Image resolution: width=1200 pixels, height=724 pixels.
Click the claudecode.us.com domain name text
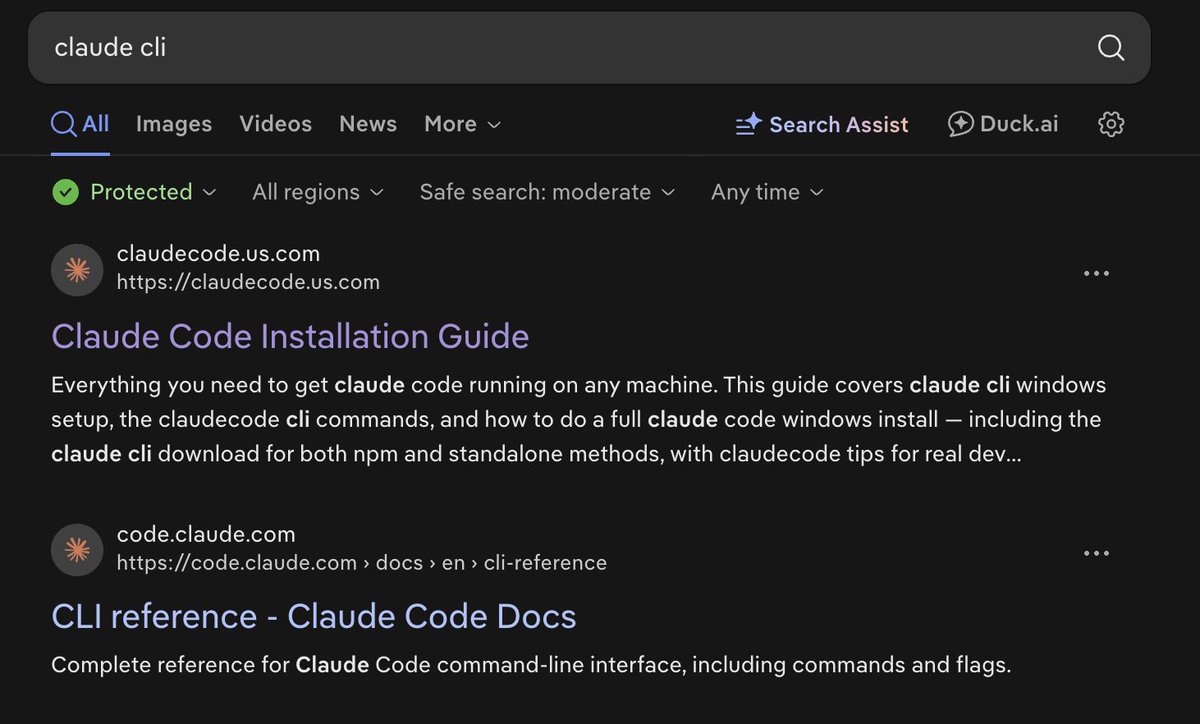(218, 254)
